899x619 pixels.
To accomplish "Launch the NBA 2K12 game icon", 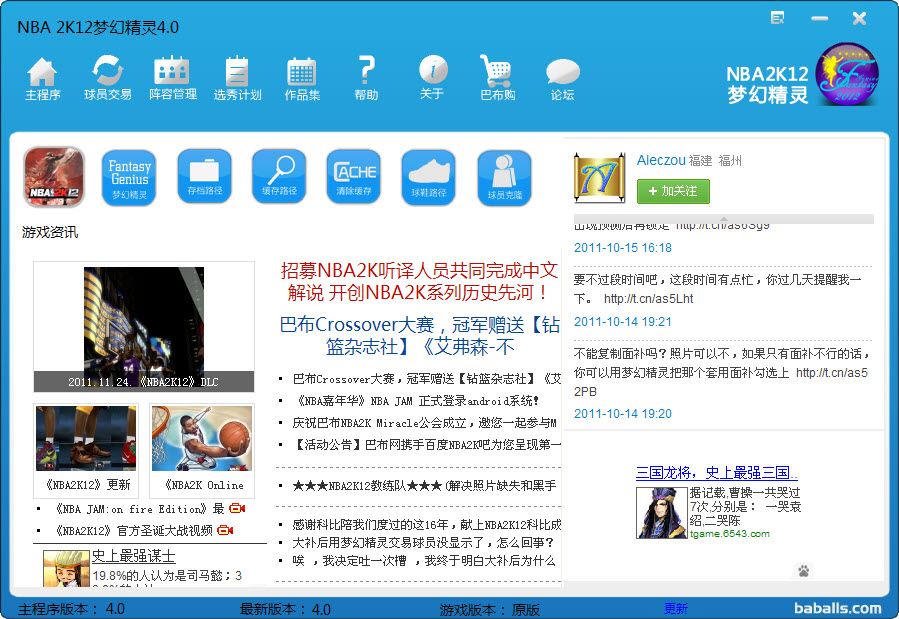I will pyautogui.click(x=54, y=177).
